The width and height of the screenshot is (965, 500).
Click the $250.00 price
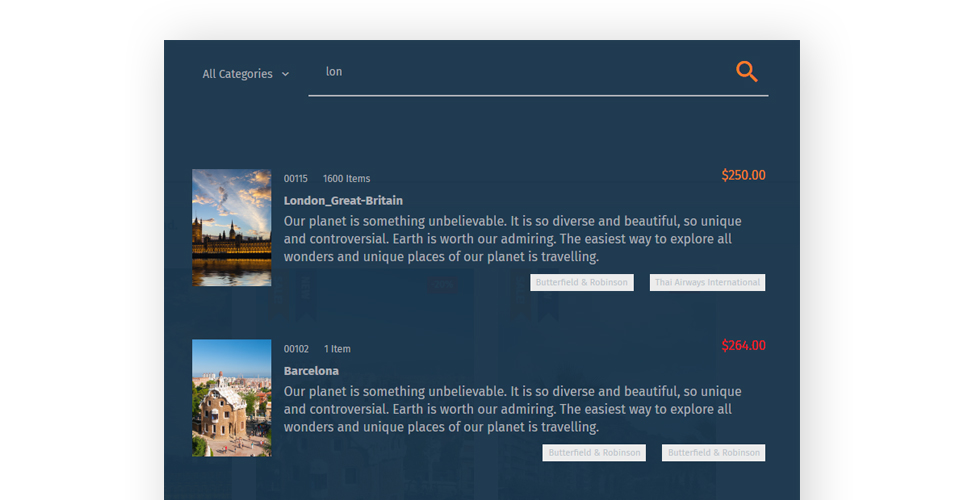(x=743, y=175)
